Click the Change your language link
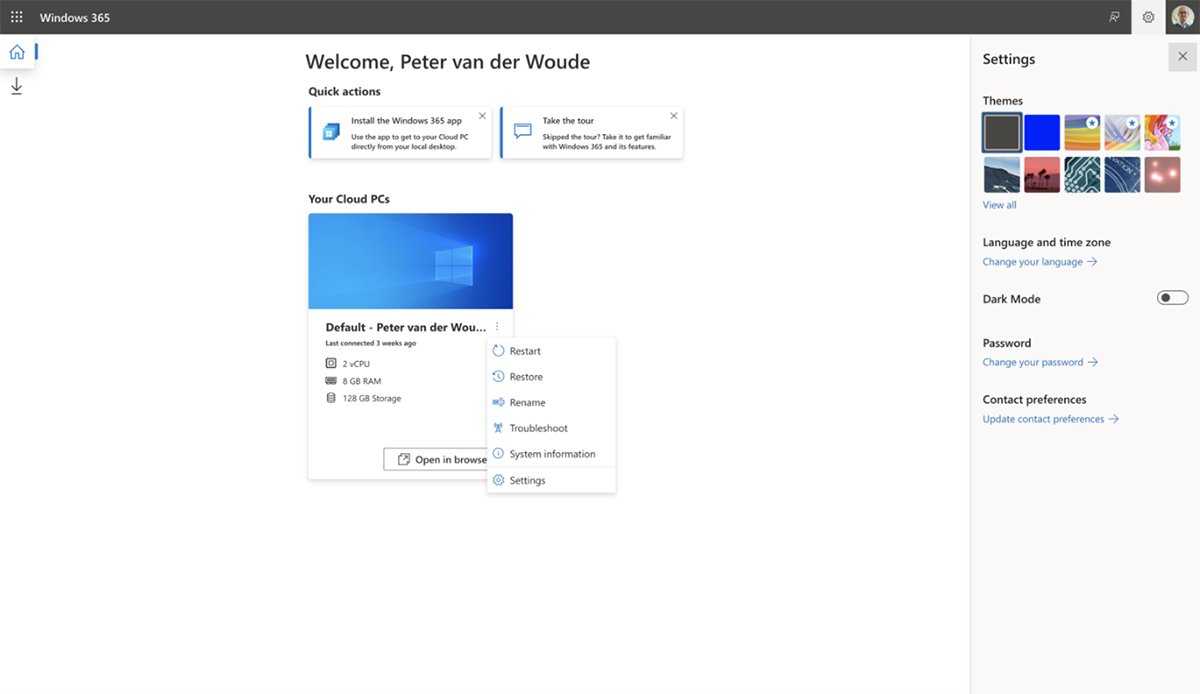 1034,261
